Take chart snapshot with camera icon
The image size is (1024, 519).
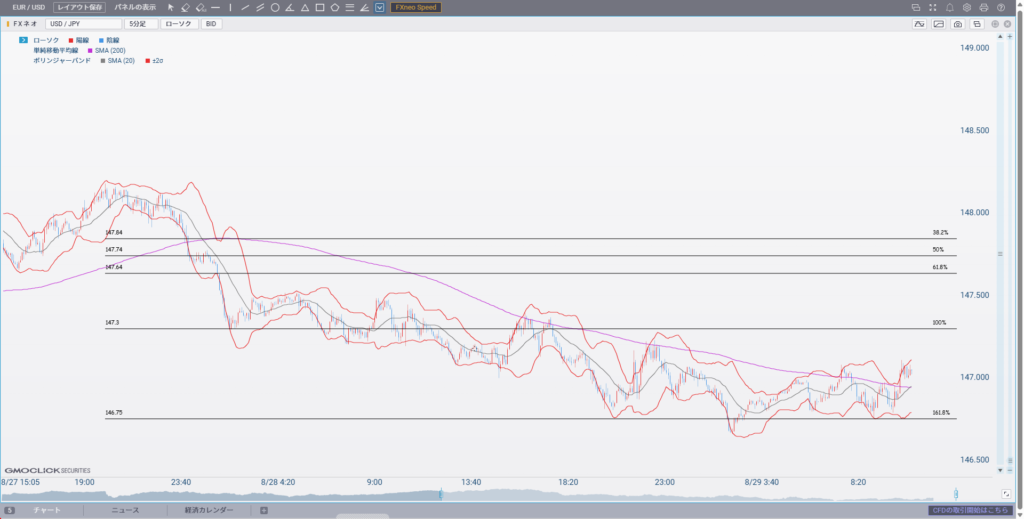[957, 24]
